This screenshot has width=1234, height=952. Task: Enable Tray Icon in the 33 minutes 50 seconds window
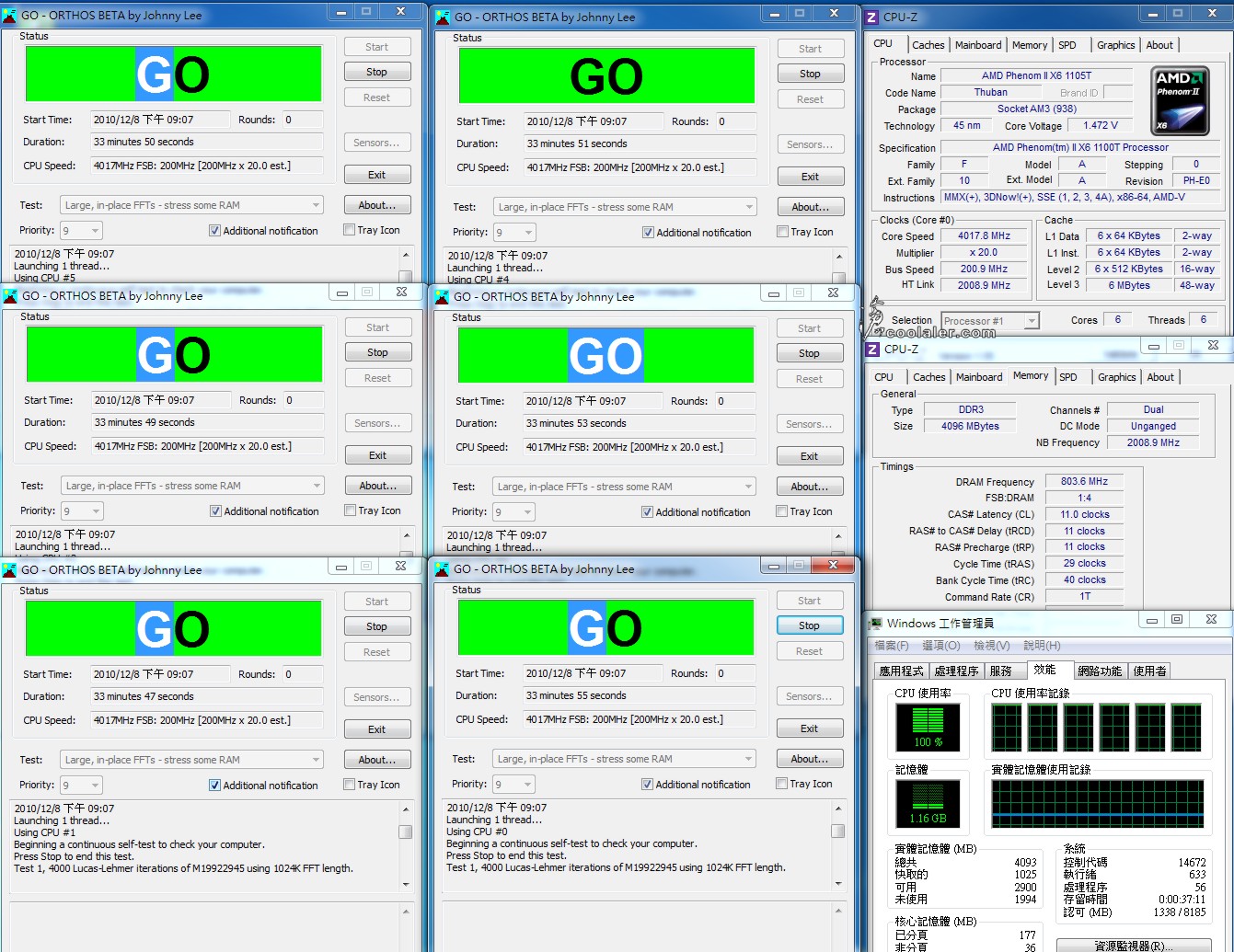(349, 230)
